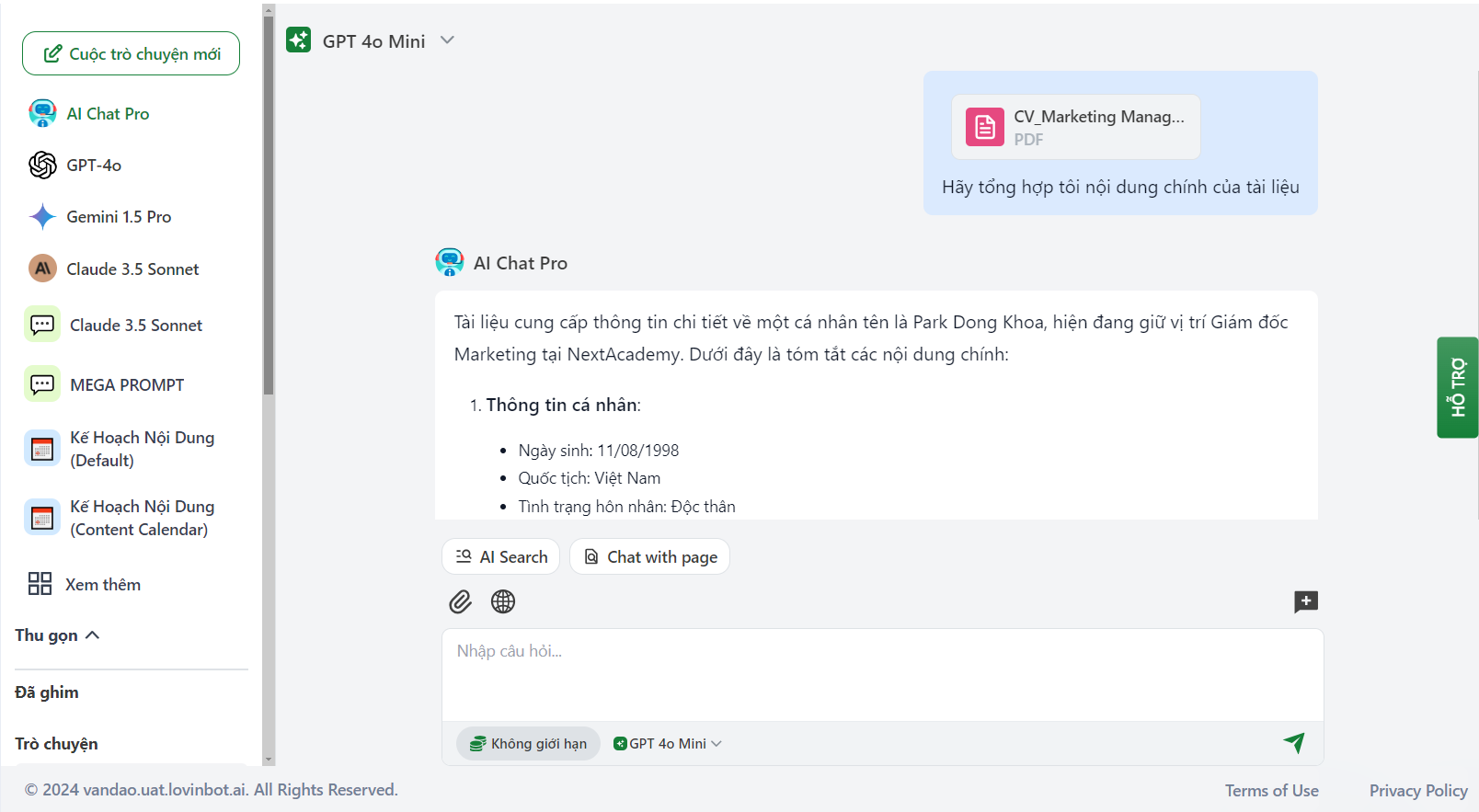The image size is (1479, 812).
Task: Expand the GPT 4o Mini header dropdown
Action: pyautogui.click(x=447, y=40)
